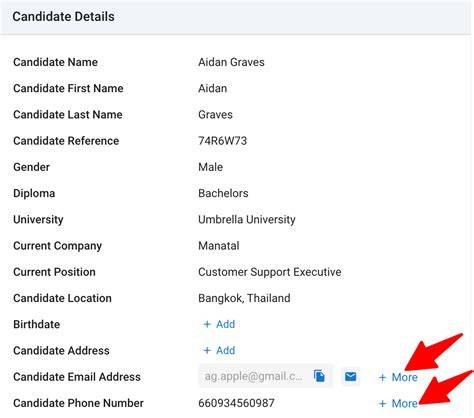Edit the Customer Support Executive position
Screen dimensions: 474x418
[270, 272]
